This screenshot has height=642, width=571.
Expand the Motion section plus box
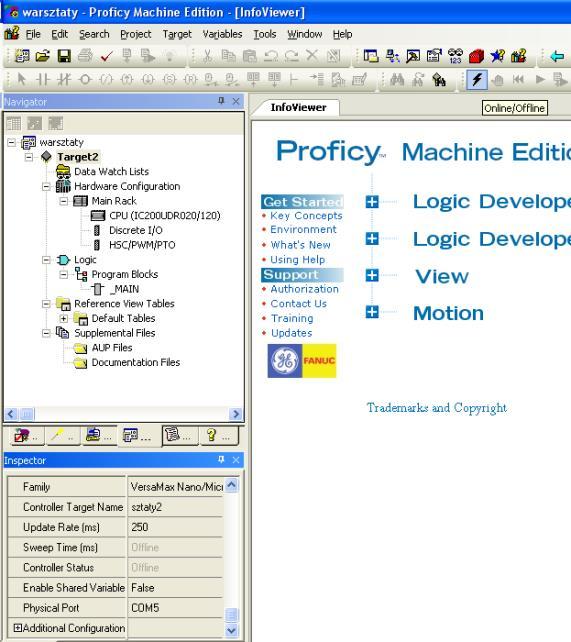[x=372, y=312]
